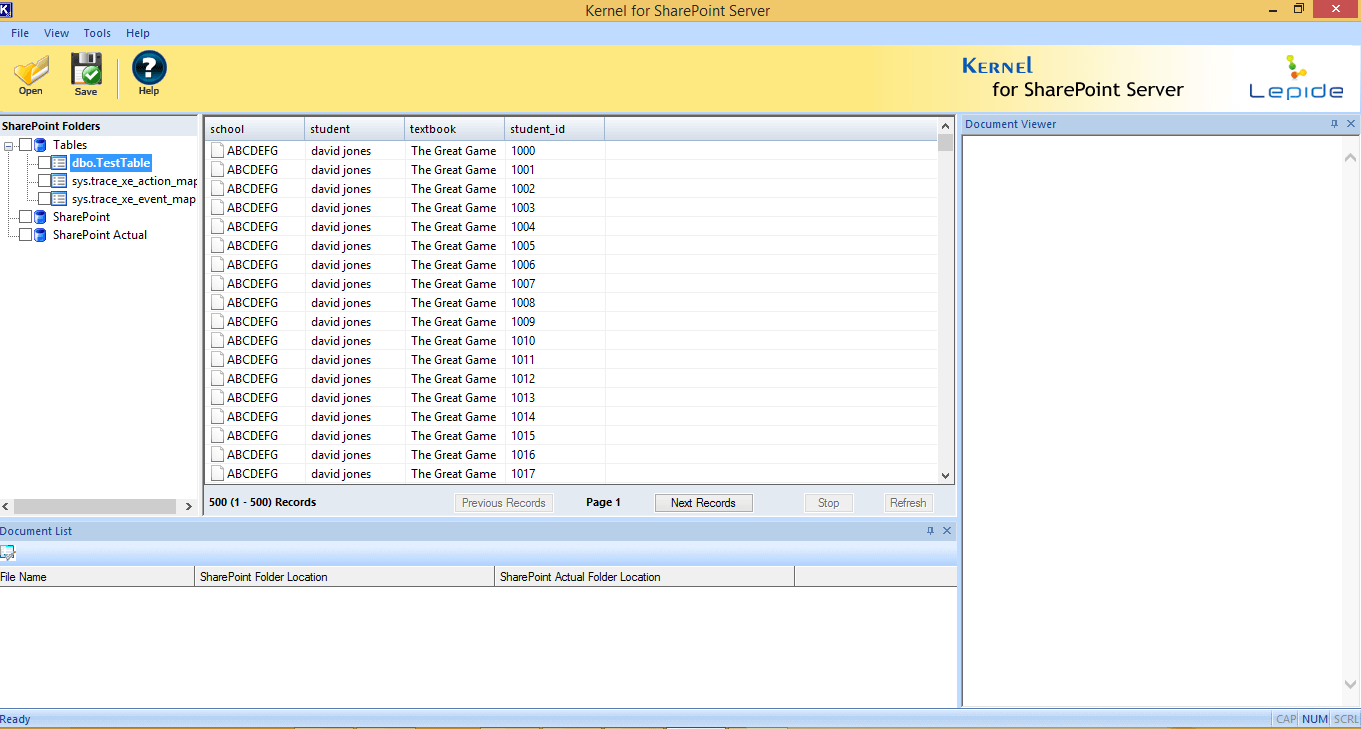Select student_id cell 1003
Image resolution: width=1361 pixels, height=729 pixels.
pyautogui.click(x=523, y=208)
